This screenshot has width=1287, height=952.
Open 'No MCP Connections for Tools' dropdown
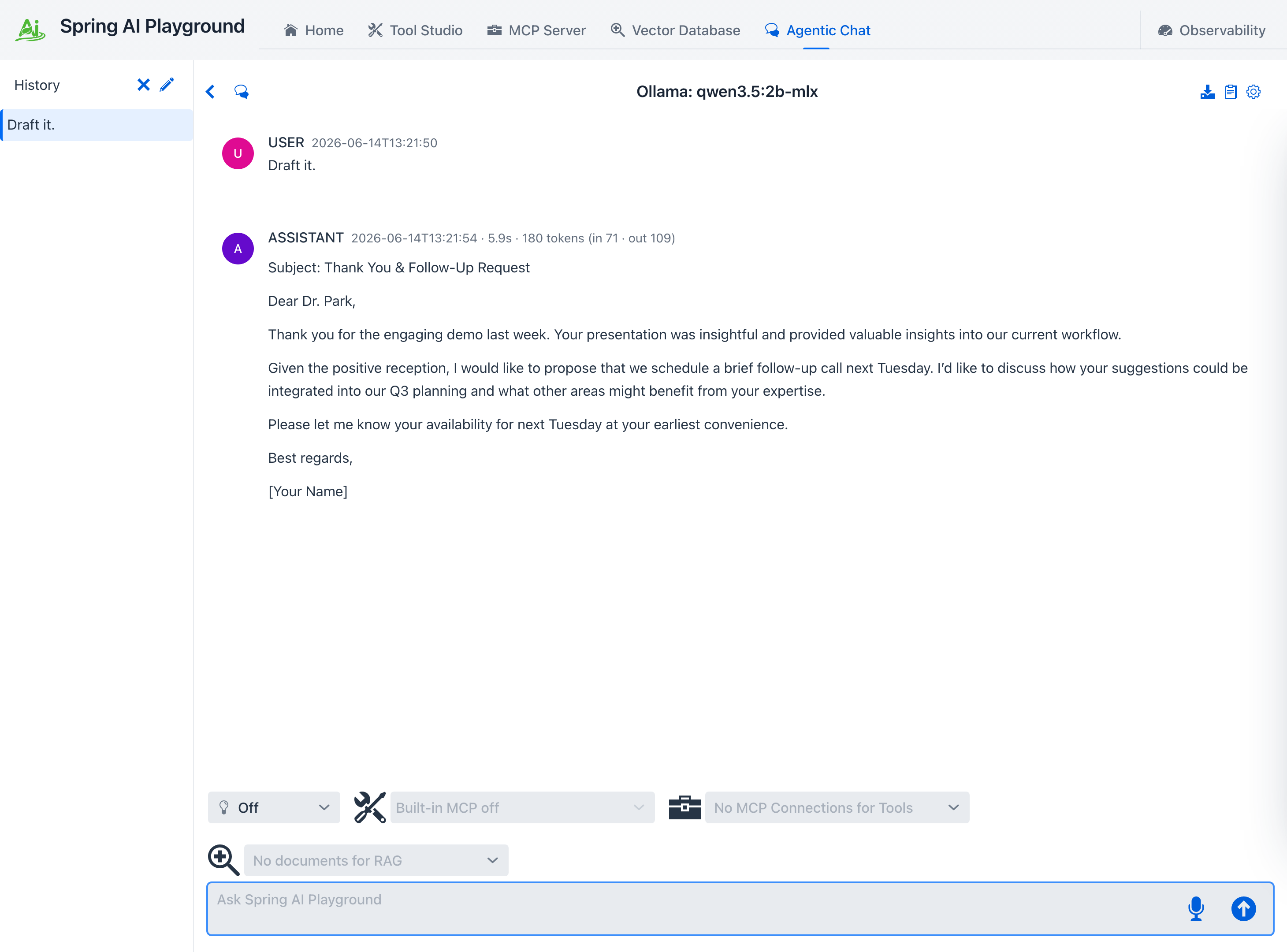tap(837, 807)
